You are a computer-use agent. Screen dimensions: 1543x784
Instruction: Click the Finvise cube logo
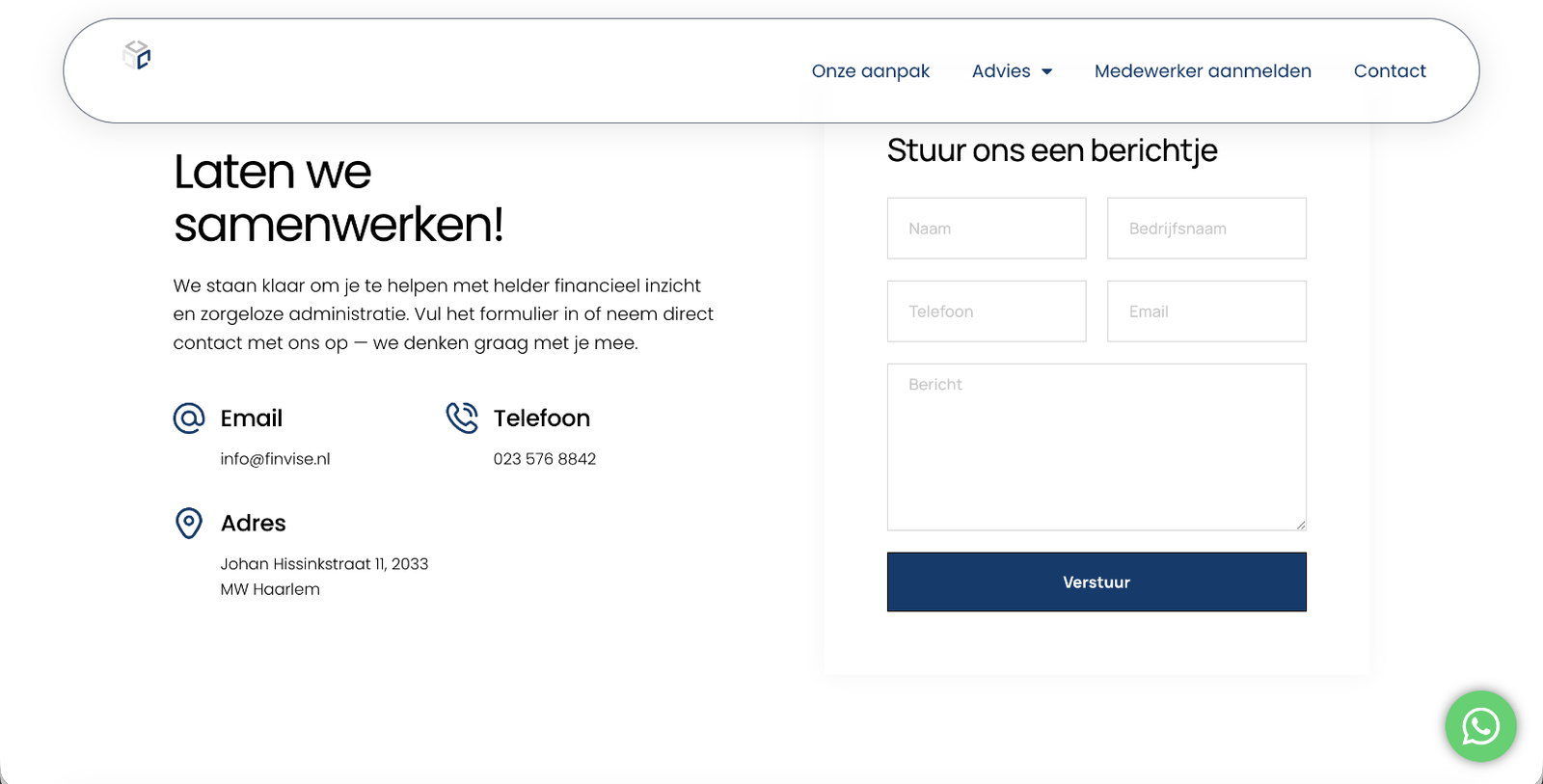[x=137, y=56]
